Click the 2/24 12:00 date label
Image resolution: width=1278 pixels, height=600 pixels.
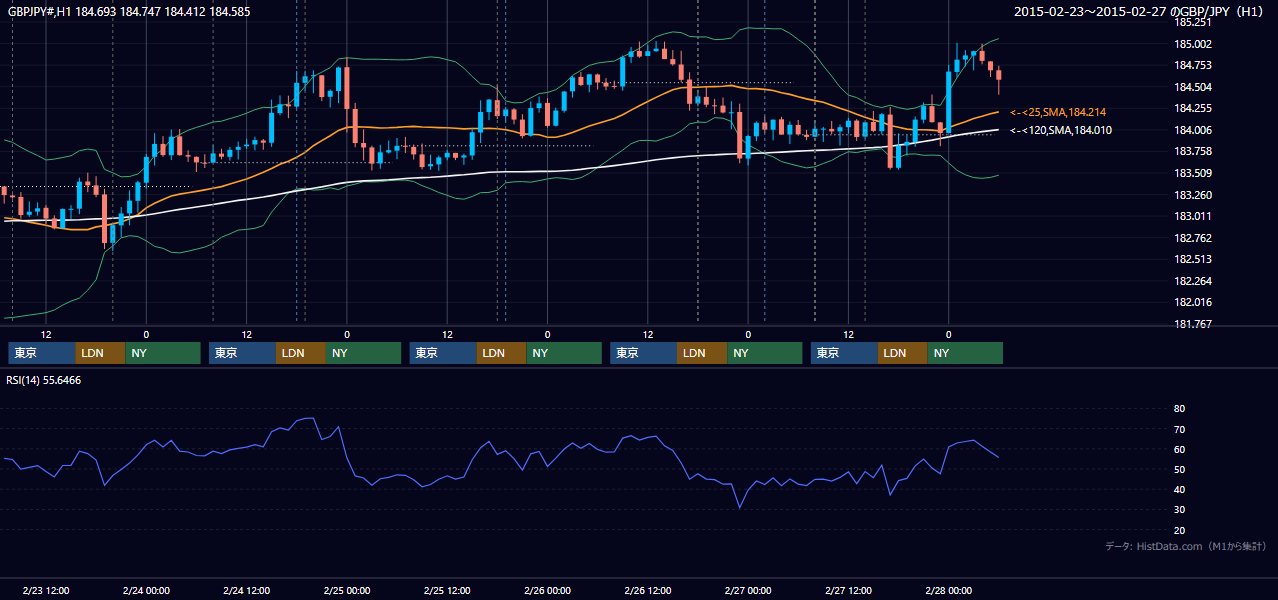[x=246, y=591]
